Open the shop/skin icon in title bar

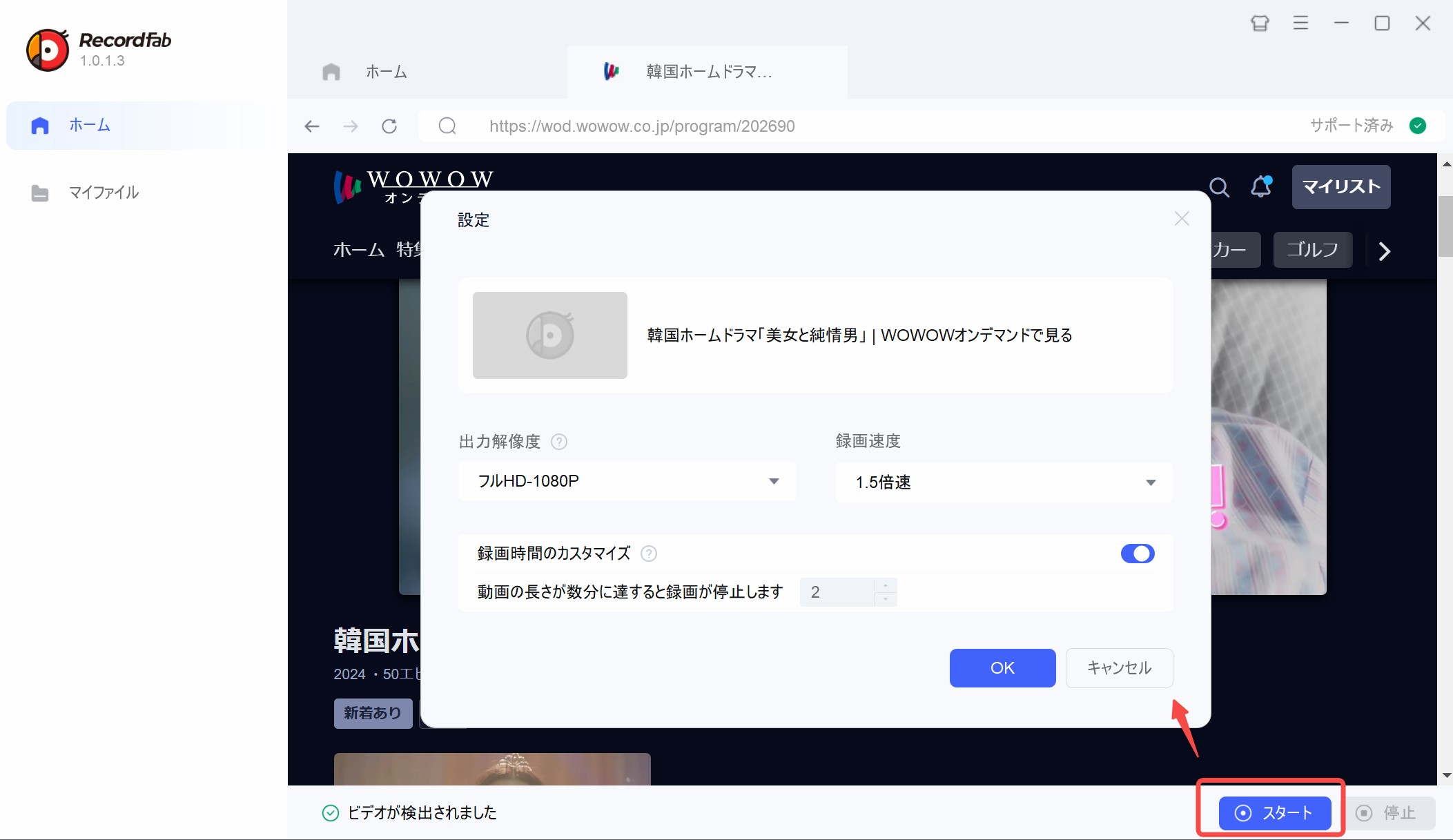pos(1260,23)
